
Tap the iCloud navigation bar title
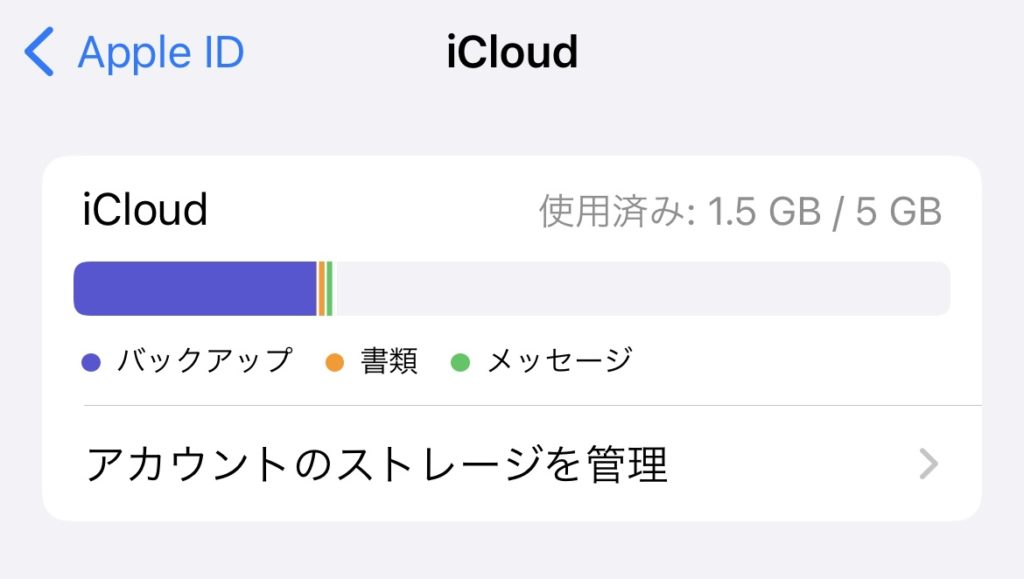tap(512, 52)
